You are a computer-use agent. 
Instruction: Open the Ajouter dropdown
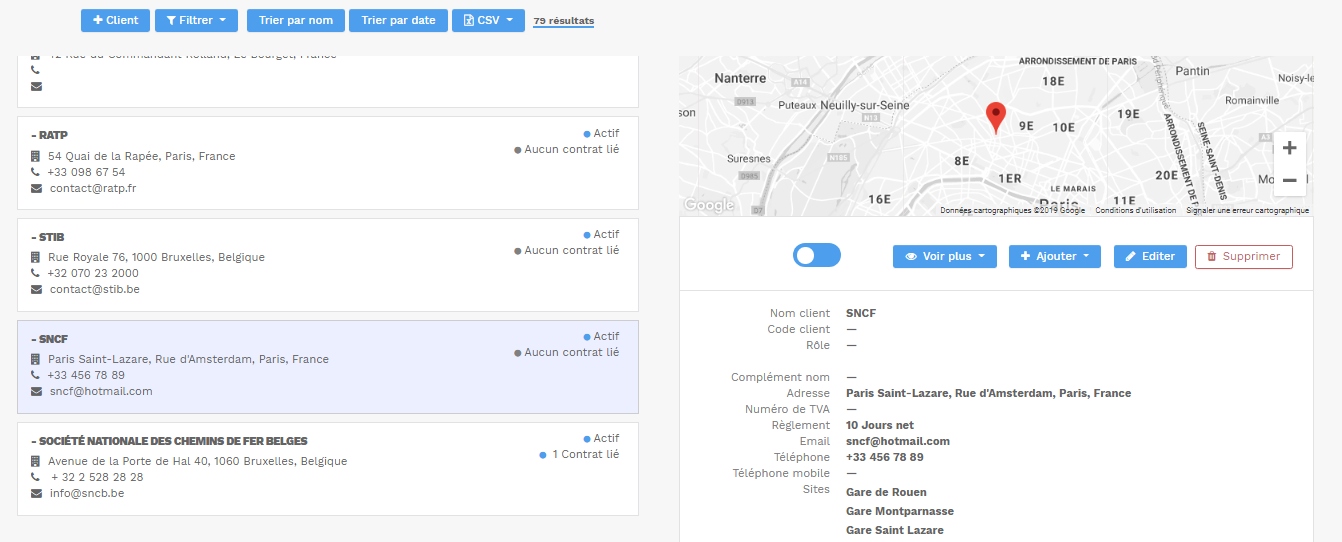[1055, 256]
